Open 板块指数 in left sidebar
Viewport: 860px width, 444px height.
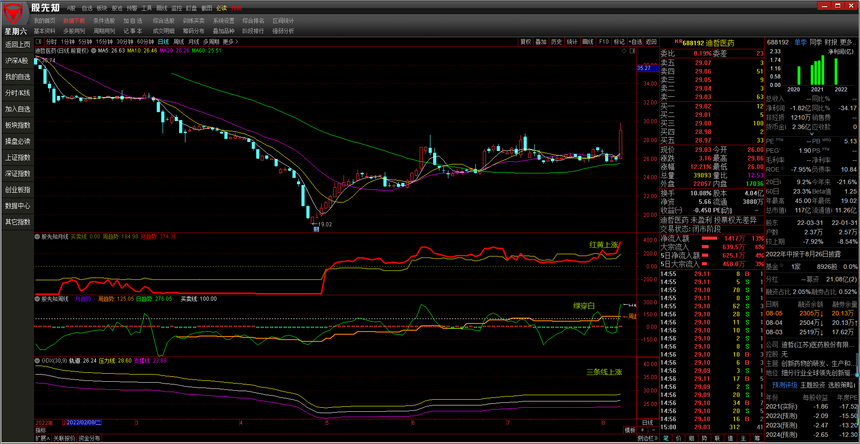(x=17, y=125)
